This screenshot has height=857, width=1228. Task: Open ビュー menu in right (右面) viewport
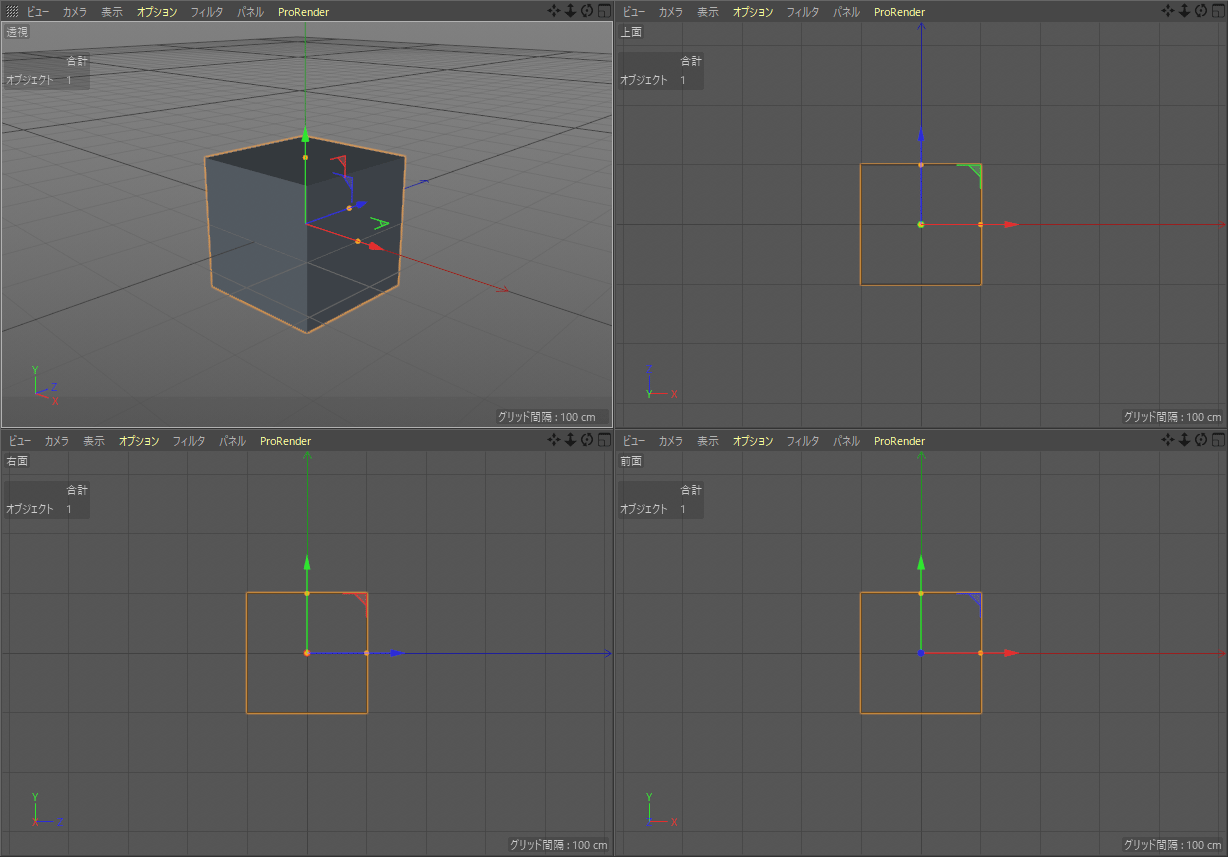coord(19,441)
